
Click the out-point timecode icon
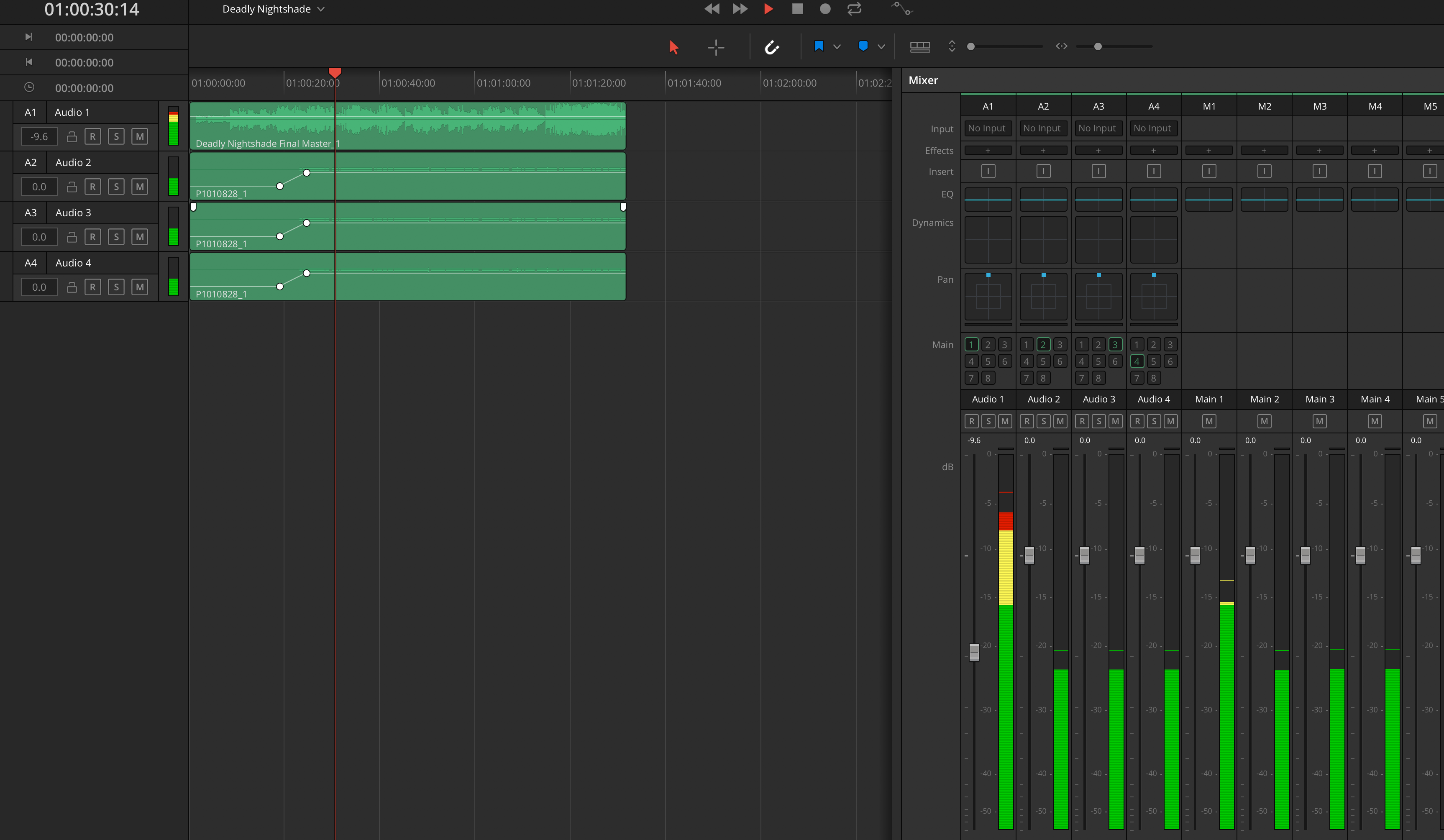point(28,62)
